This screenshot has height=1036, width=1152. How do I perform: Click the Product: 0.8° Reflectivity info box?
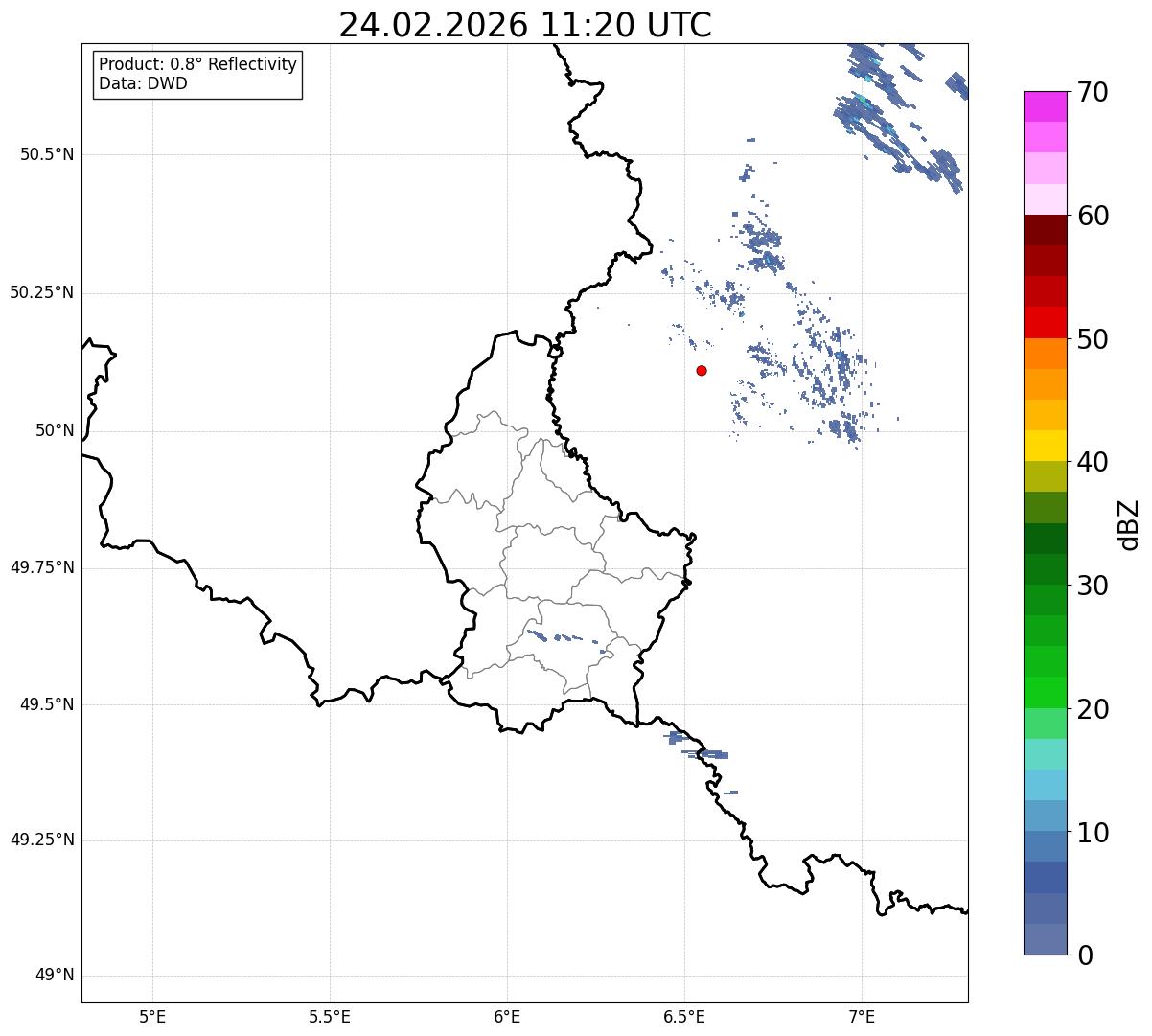(198, 74)
